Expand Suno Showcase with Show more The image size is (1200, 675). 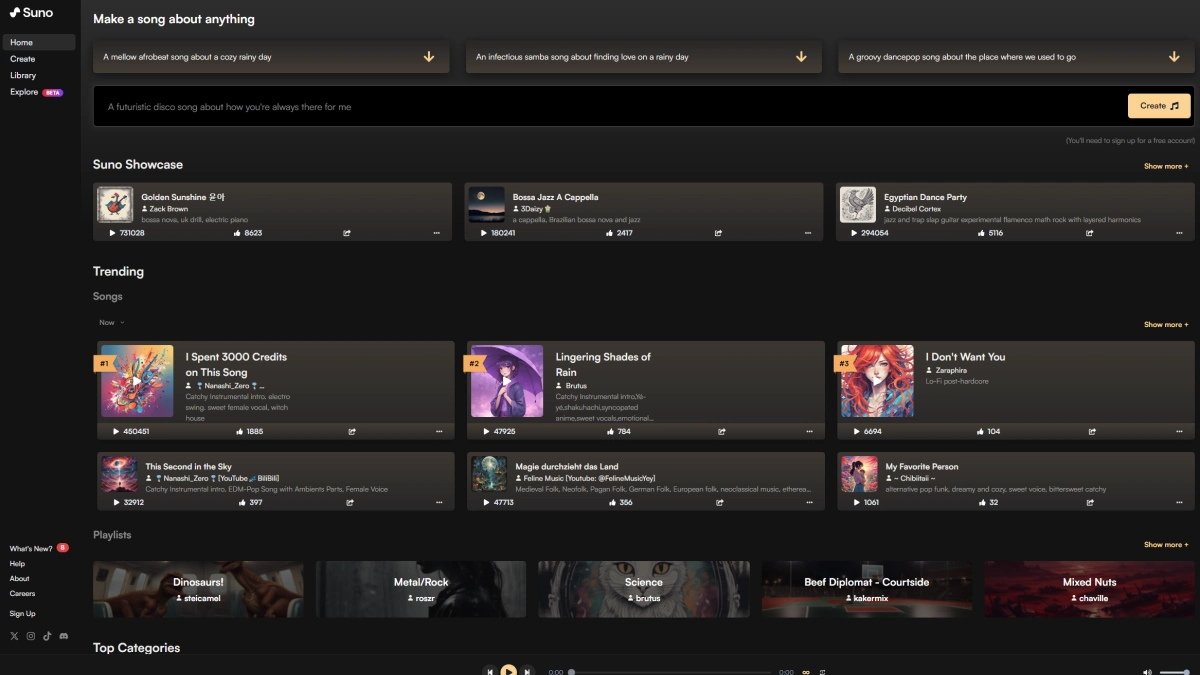click(1166, 166)
